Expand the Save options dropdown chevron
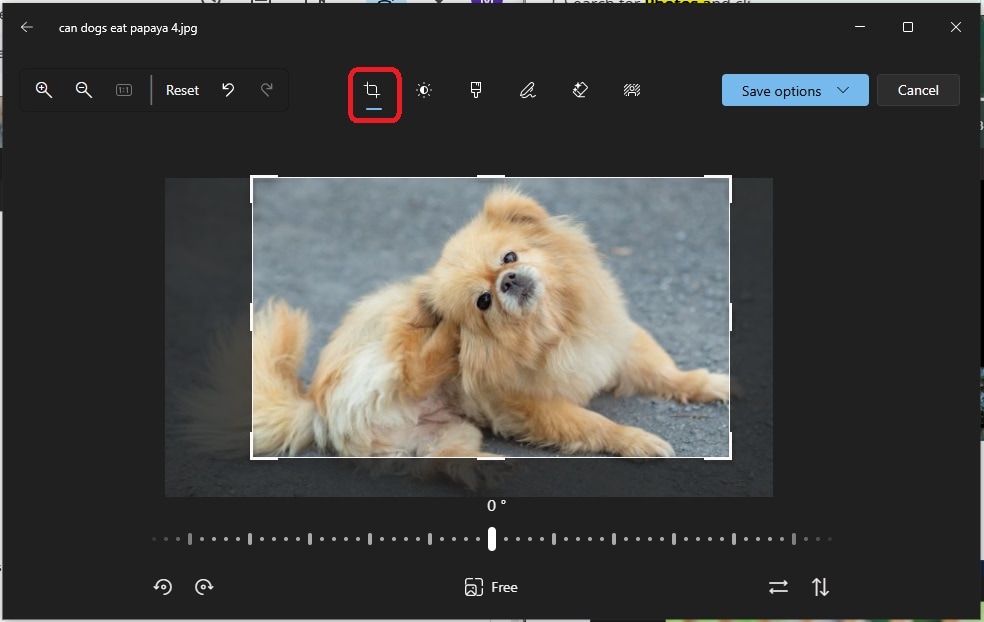The width and height of the screenshot is (984, 622). coord(843,90)
